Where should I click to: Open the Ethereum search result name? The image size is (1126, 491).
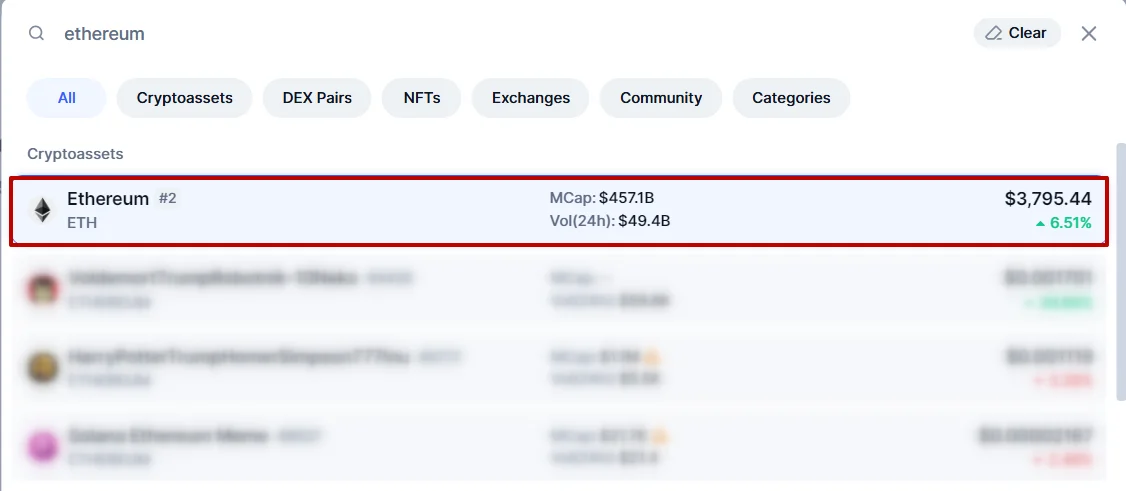point(108,199)
